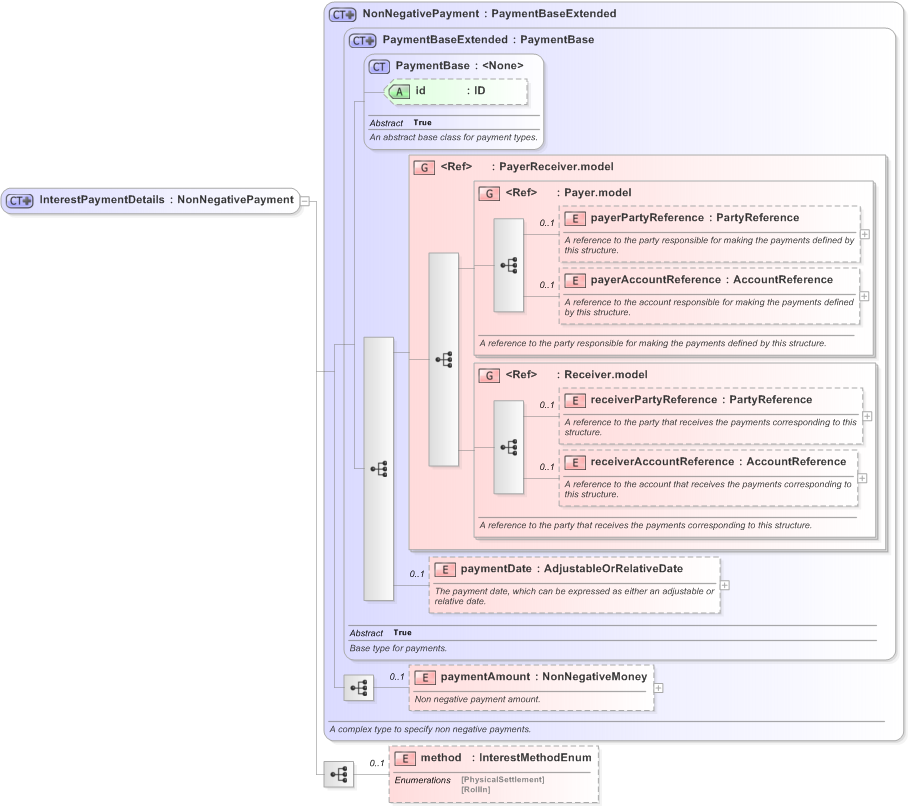
Task: Select the Receiver.model group label
Action: [576, 375]
